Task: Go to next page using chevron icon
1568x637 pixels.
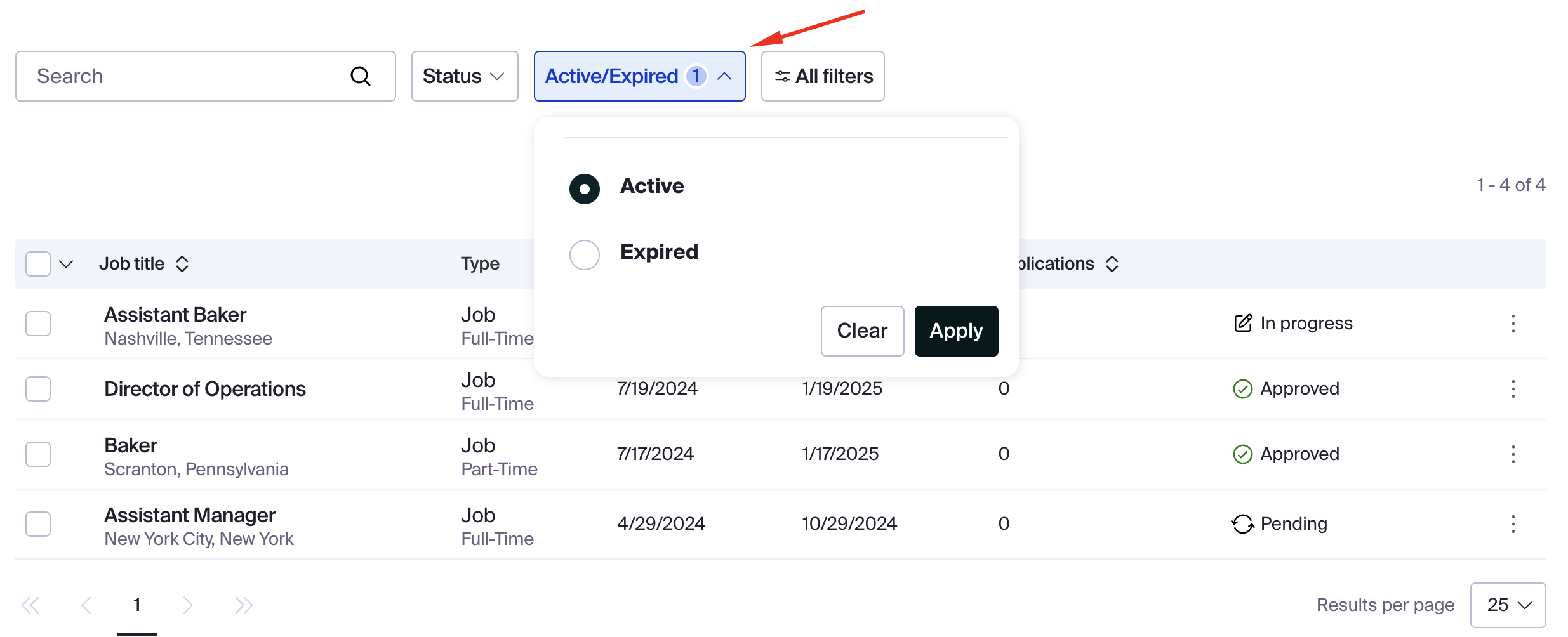Action: (188, 605)
